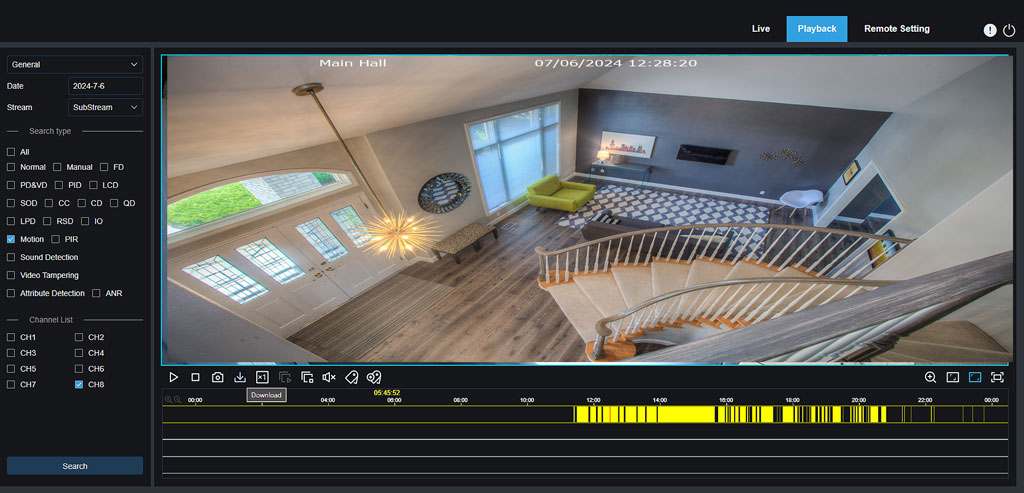Stop playback with the square Stop icon

point(196,377)
